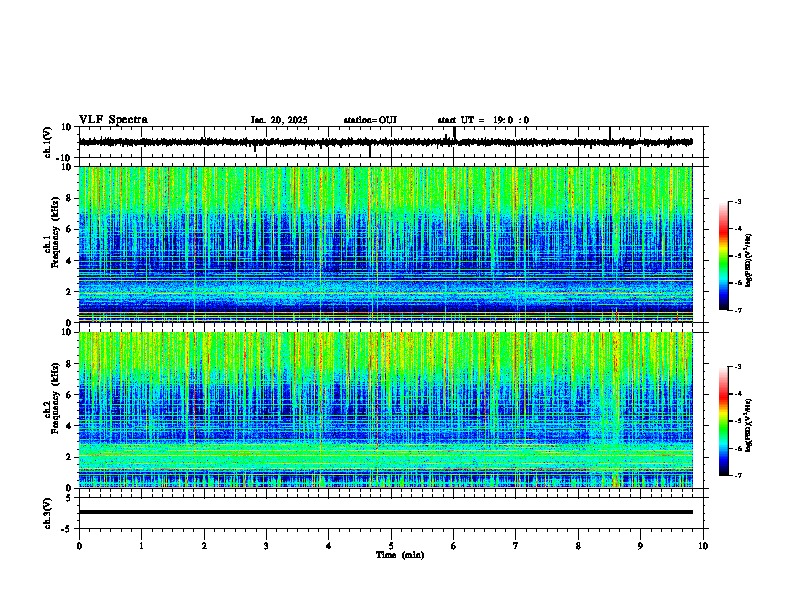The image size is (792, 612).
Task: Click the "ch.1(V)" waveform axis label
Action: point(48,142)
